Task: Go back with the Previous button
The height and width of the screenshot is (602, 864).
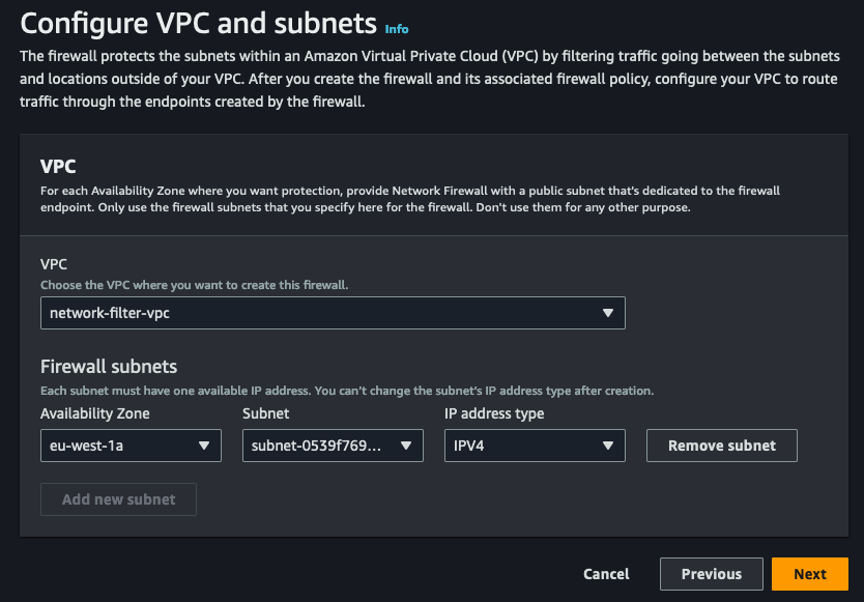Action: coord(711,574)
